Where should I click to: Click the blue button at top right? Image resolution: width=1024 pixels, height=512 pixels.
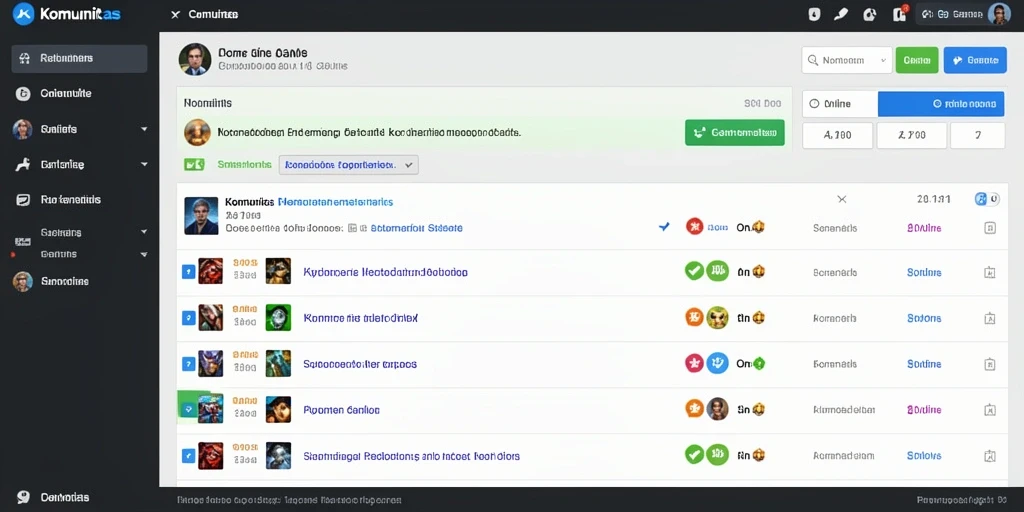point(975,60)
